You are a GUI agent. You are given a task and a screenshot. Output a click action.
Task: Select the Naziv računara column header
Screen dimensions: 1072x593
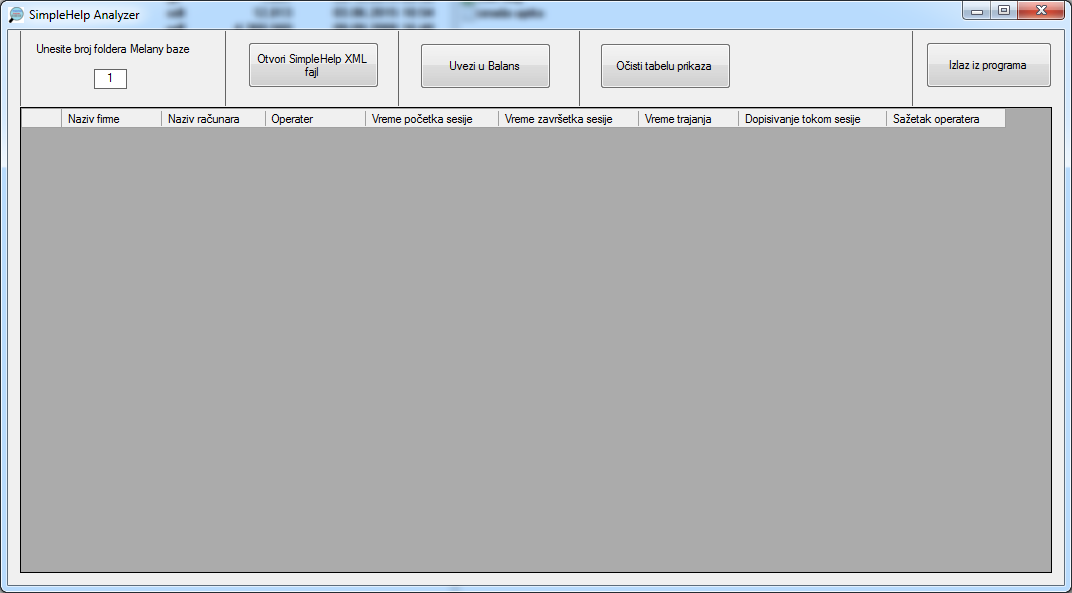[x=213, y=119]
